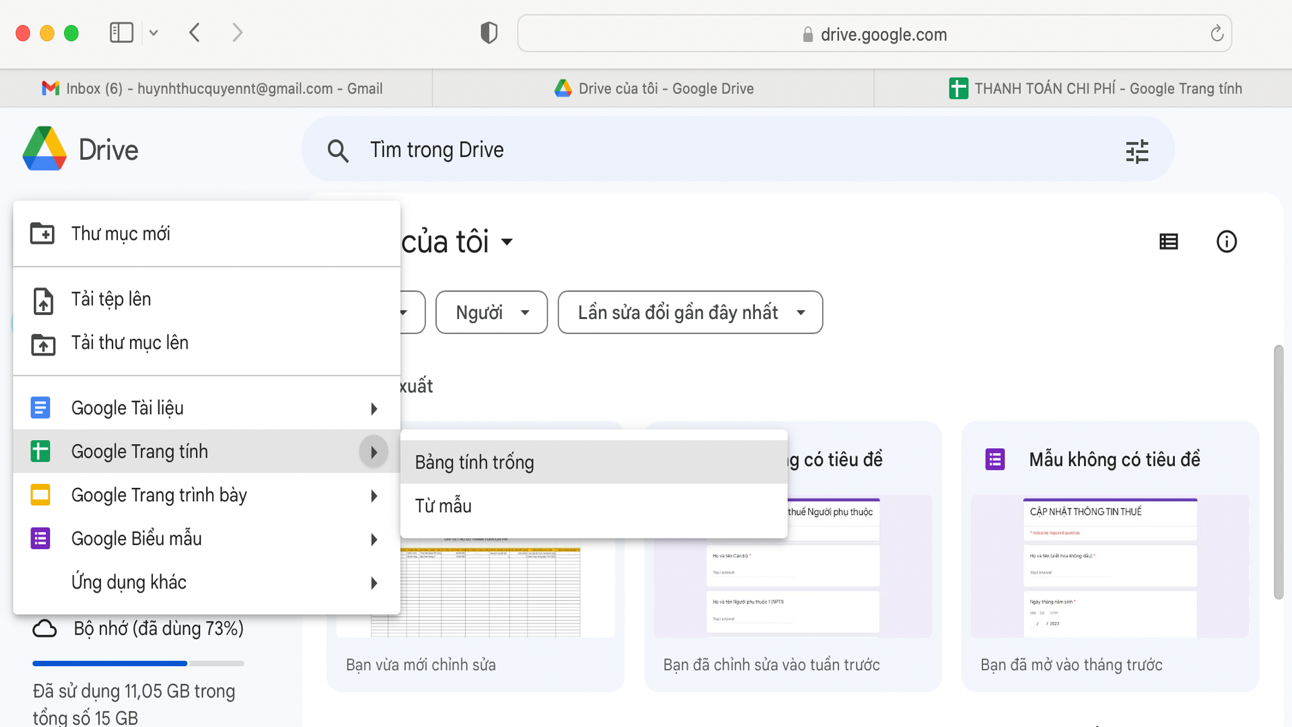Switch to THANH TOÁN CHI PHÍ tab
The height and width of the screenshot is (727, 1292).
1083,88
